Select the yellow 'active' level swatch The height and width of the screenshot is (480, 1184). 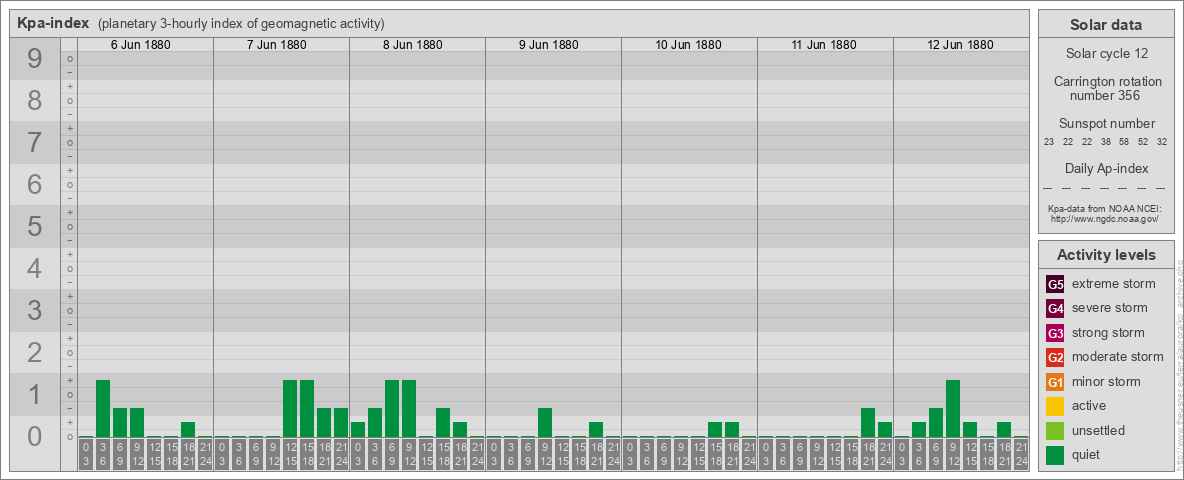1055,406
